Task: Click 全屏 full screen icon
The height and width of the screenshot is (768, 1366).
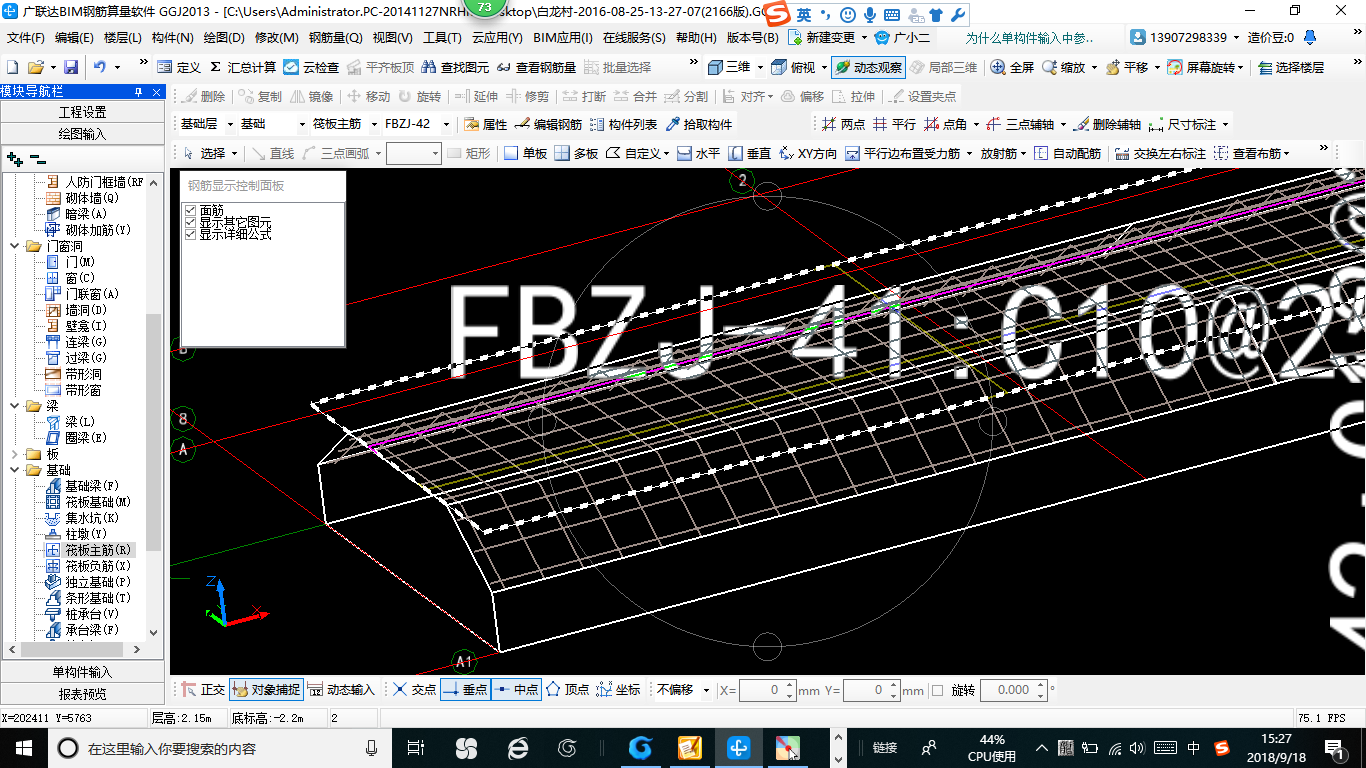Action: click(x=1012, y=67)
